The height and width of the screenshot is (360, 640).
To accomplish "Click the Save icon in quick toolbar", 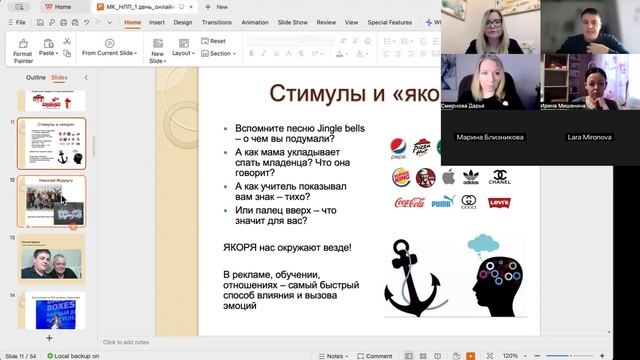I will [40, 22].
